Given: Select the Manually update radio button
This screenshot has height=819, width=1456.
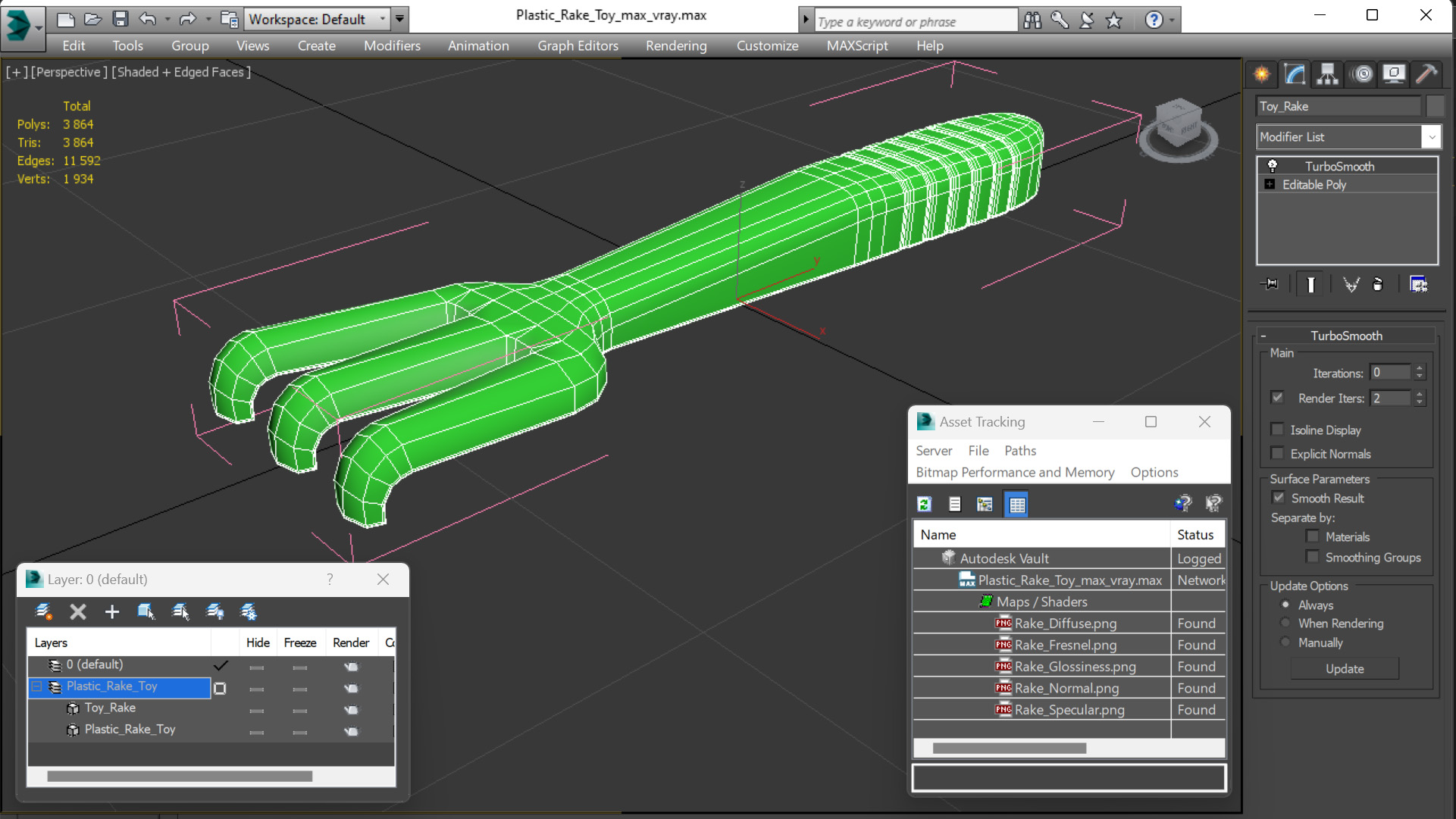Looking at the screenshot, I should click(1285, 642).
